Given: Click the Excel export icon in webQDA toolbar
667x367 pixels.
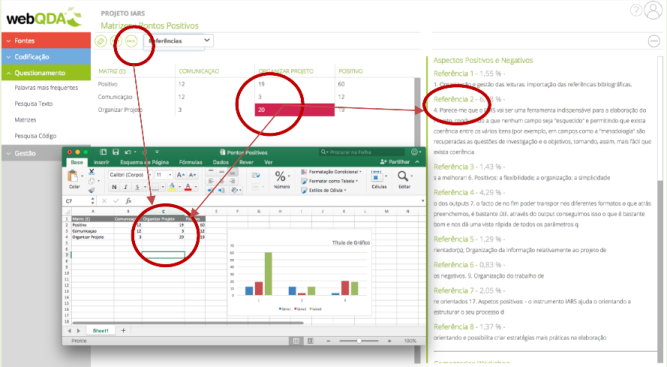Looking at the screenshot, I should 131,41.
